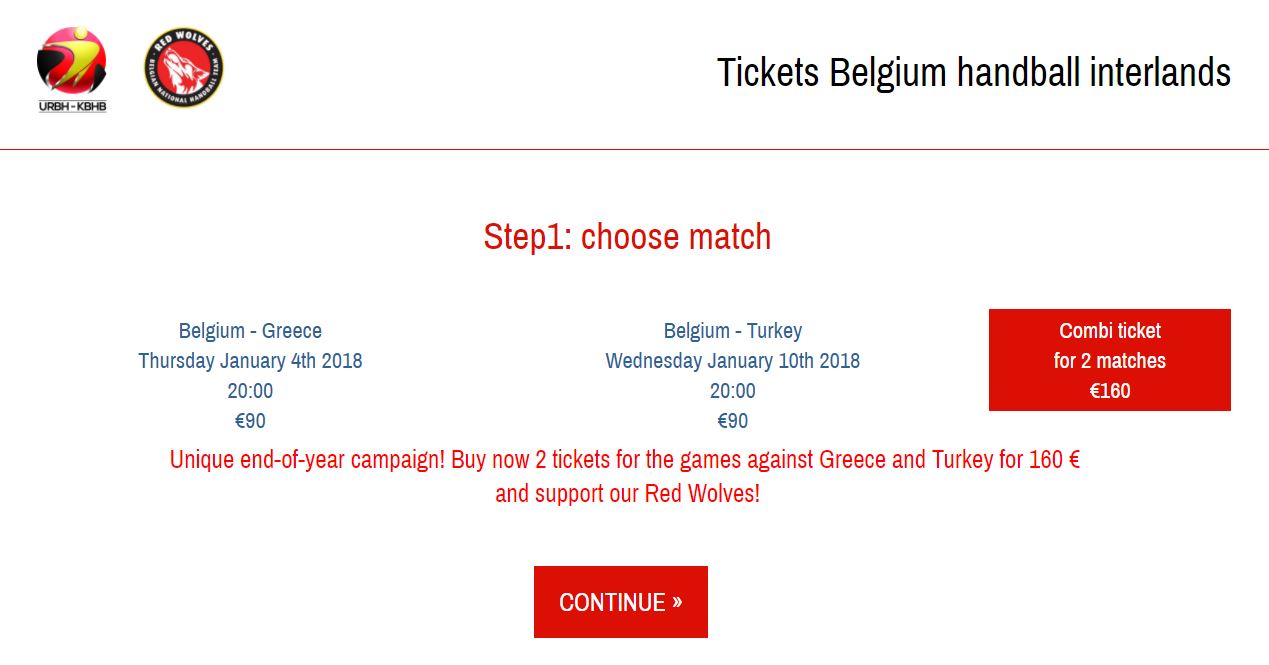Click the 20:00 time under Belgium - Greece
The image size is (1269, 665).
pos(250,390)
